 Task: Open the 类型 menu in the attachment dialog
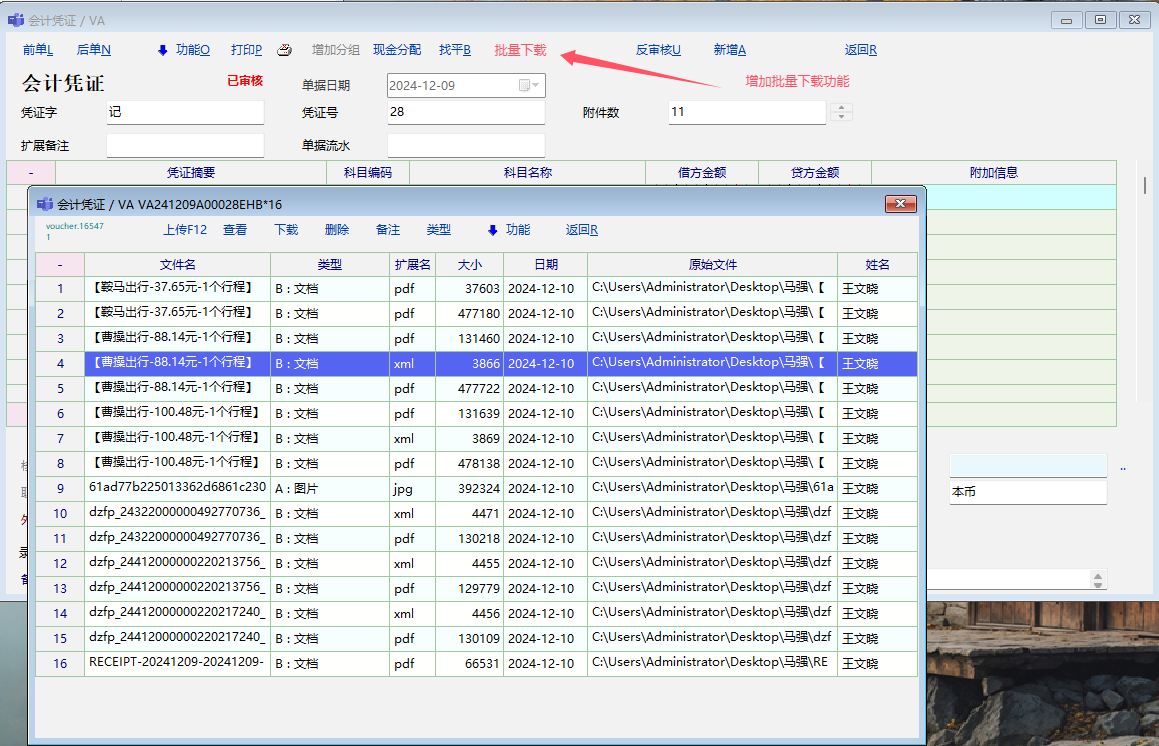(x=438, y=230)
